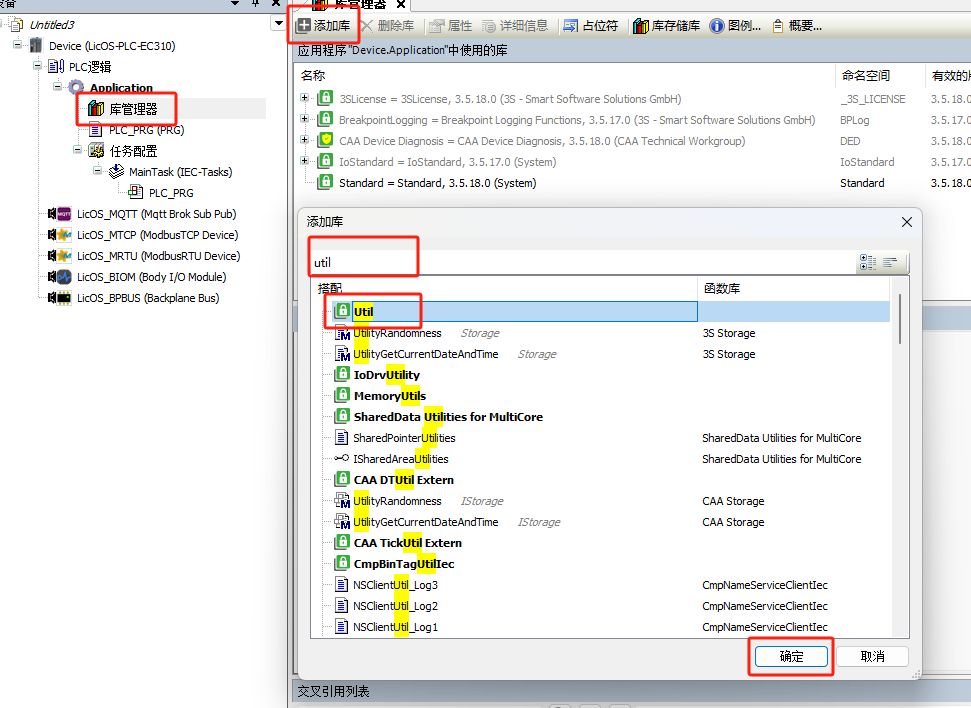Select the Util library in results list
The height and width of the screenshot is (708, 971).
[x=363, y=312]
